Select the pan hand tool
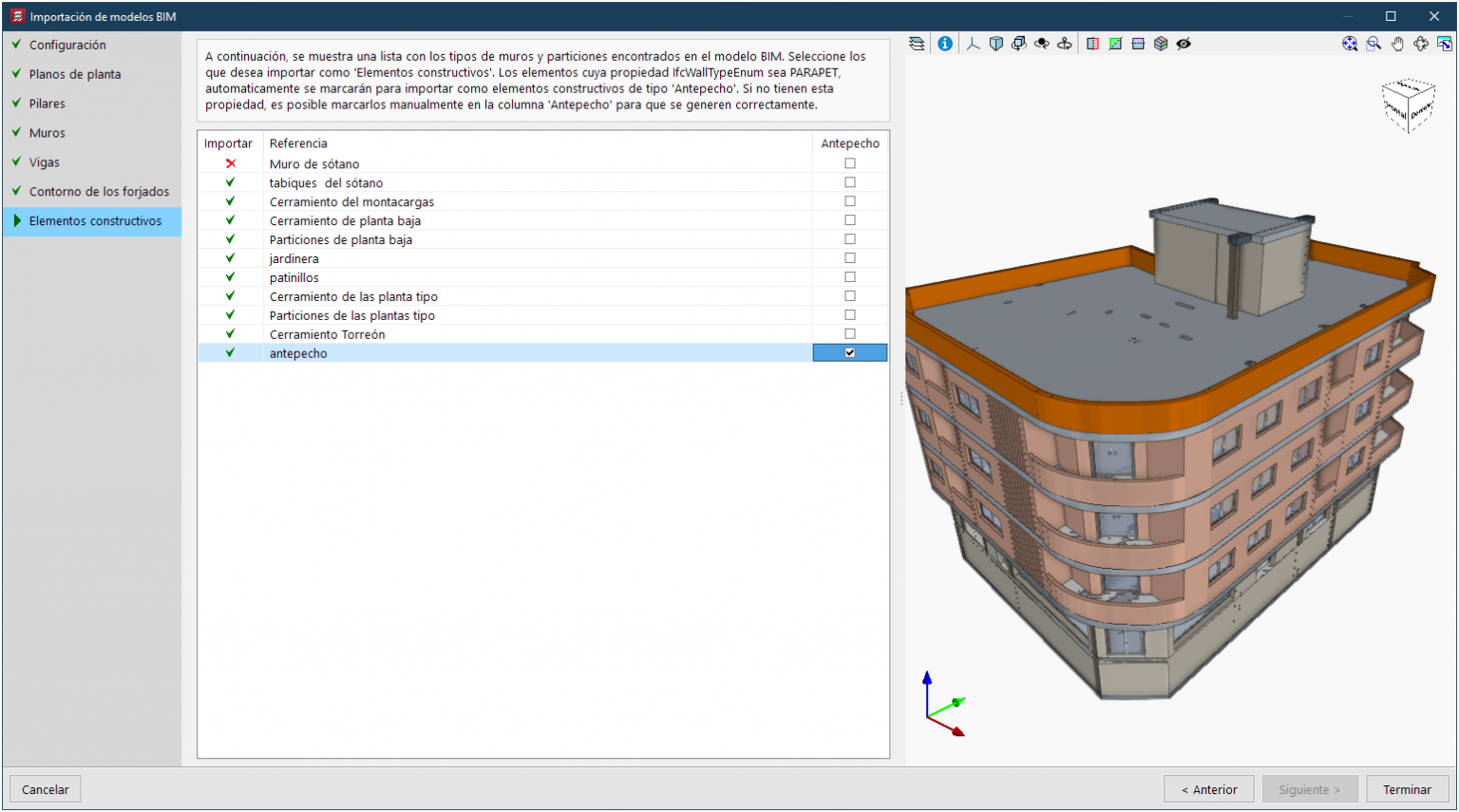This screenshot has height=812, width=1459. [x=1397, y=44]
